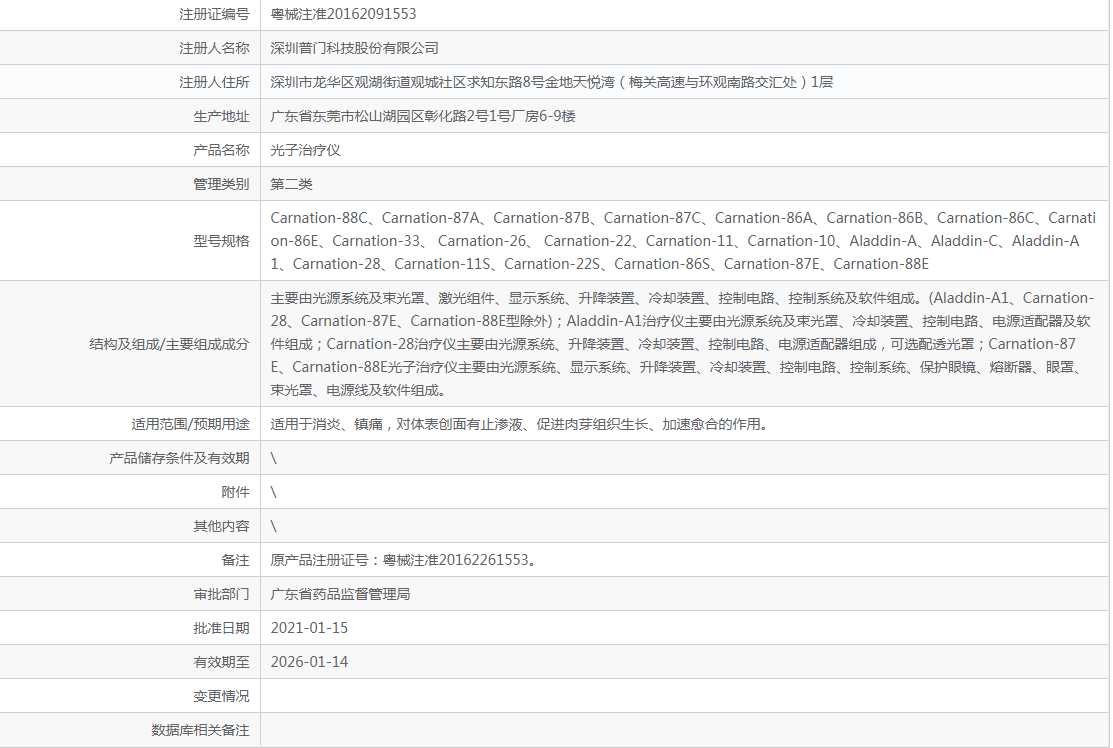The height and width of the screenshot is (748, 1113).
Task: Click the 产品名称 label
Action: (221, 150)
